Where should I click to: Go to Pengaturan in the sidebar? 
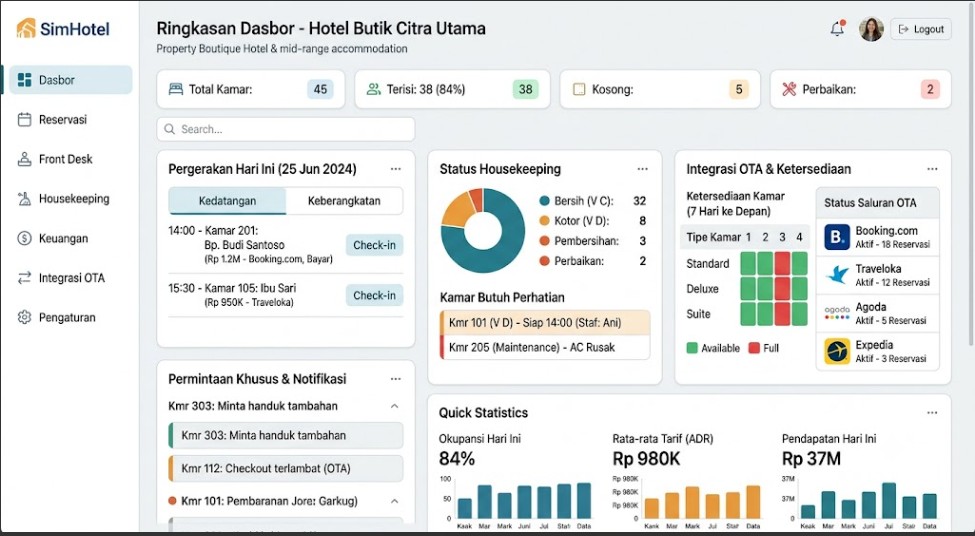(x=71, y=317)
